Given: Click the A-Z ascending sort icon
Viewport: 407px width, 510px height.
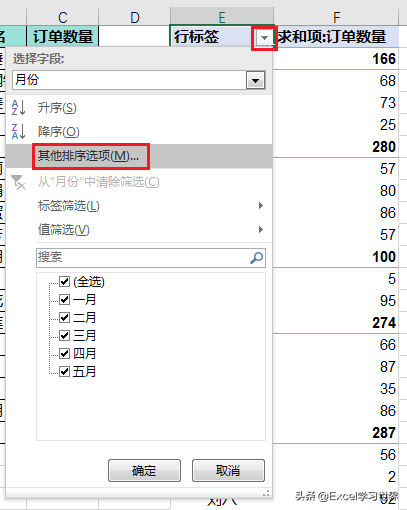Looking at the screenshot, I should click(18, 108).
